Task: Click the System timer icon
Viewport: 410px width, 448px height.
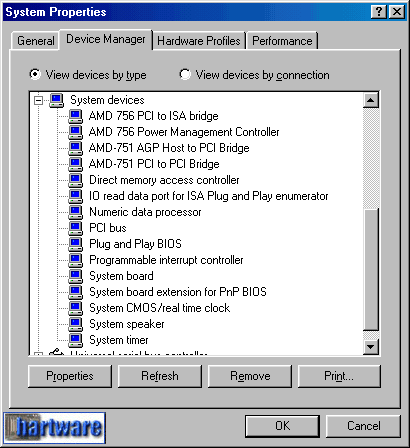Action: click(75, 340)
